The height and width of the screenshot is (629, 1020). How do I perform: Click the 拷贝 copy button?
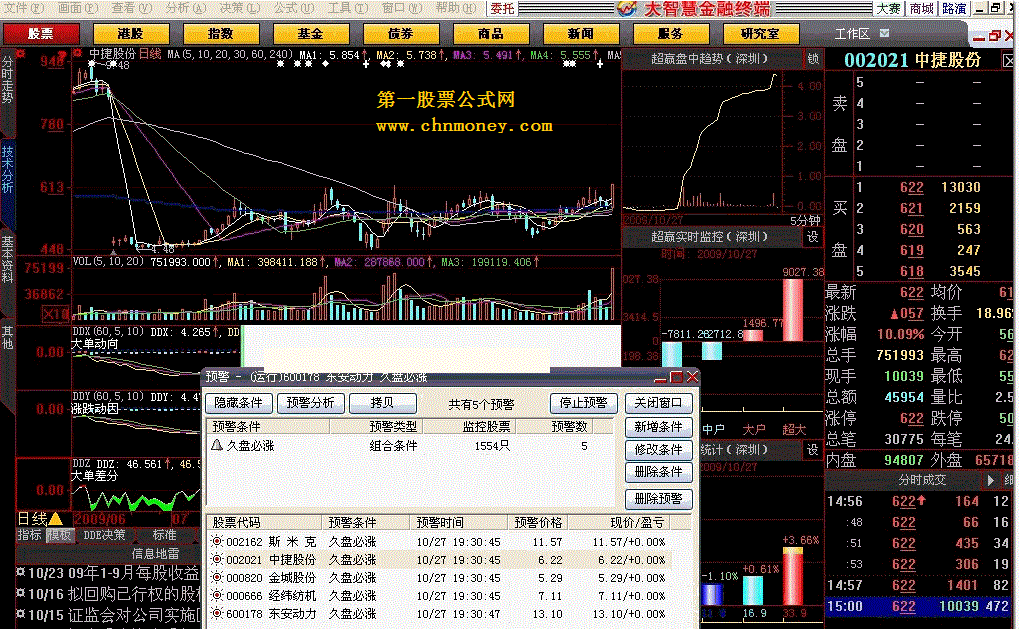click(382, 403)
